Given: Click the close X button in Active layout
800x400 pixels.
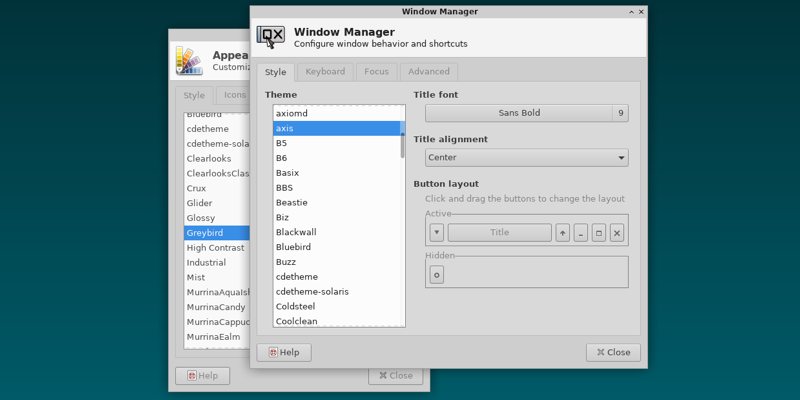Looking at the screenshot, I should pos(617,233).
